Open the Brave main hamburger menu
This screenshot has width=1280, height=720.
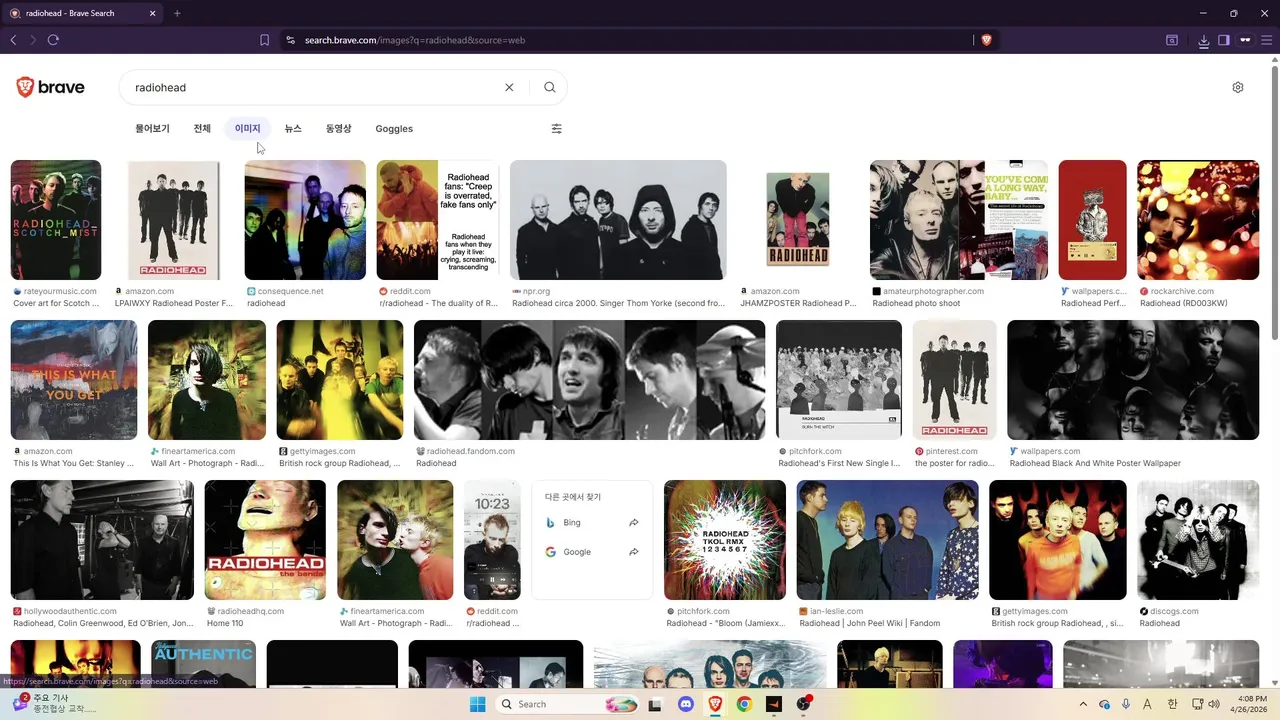coord(1265,40)
